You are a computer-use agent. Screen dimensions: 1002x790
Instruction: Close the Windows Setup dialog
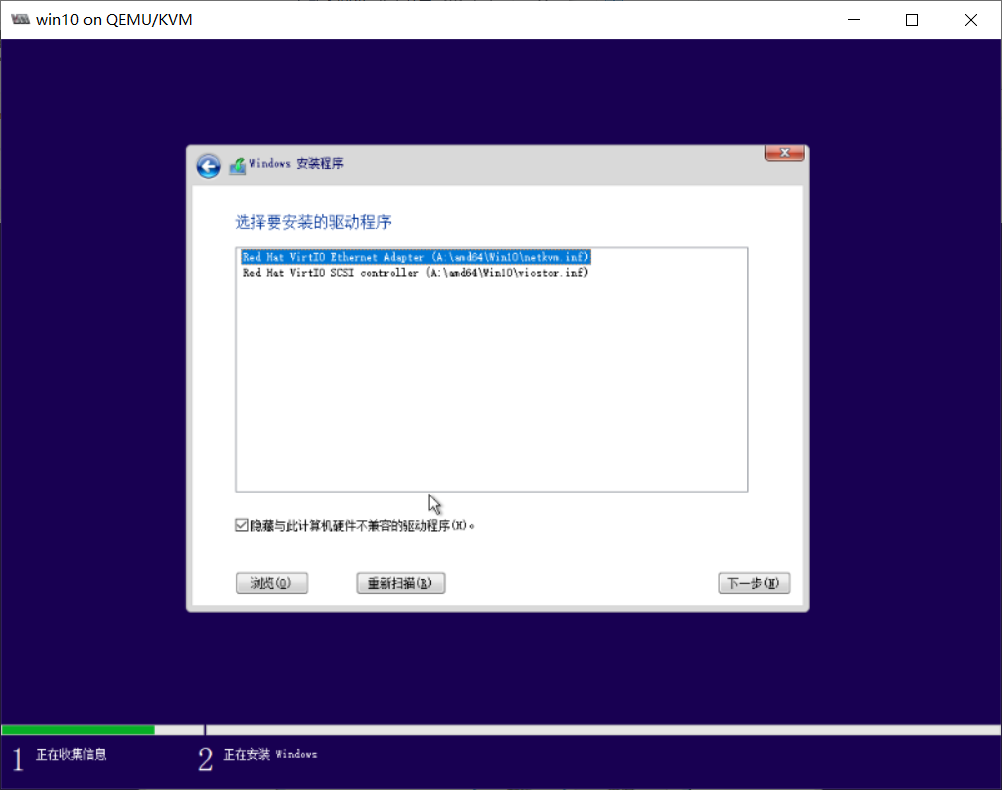[x=784, y=153]
